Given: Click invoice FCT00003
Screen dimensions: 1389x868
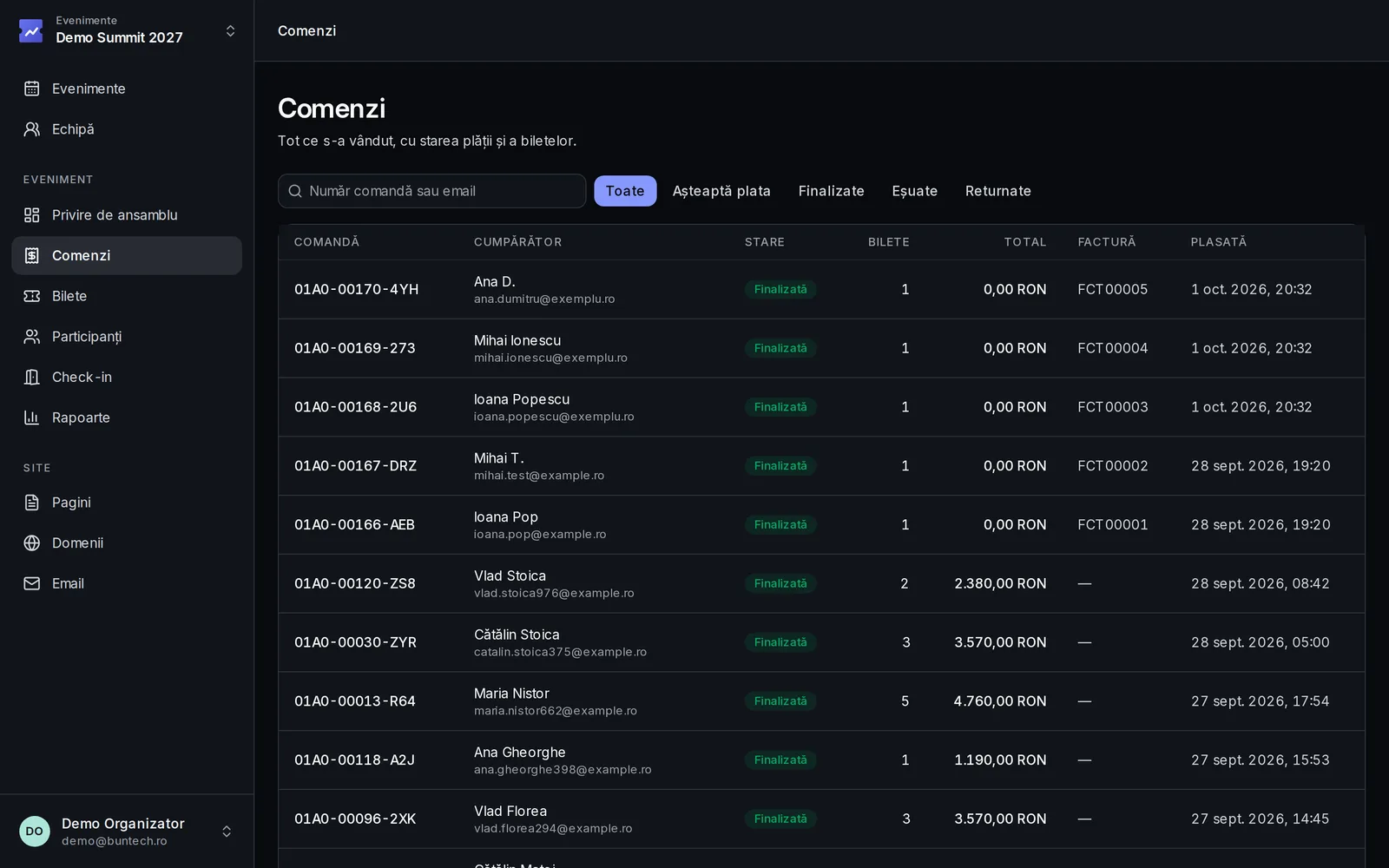Looking at the screenshot, I should pyautogui.click(x=1113, y=407).
